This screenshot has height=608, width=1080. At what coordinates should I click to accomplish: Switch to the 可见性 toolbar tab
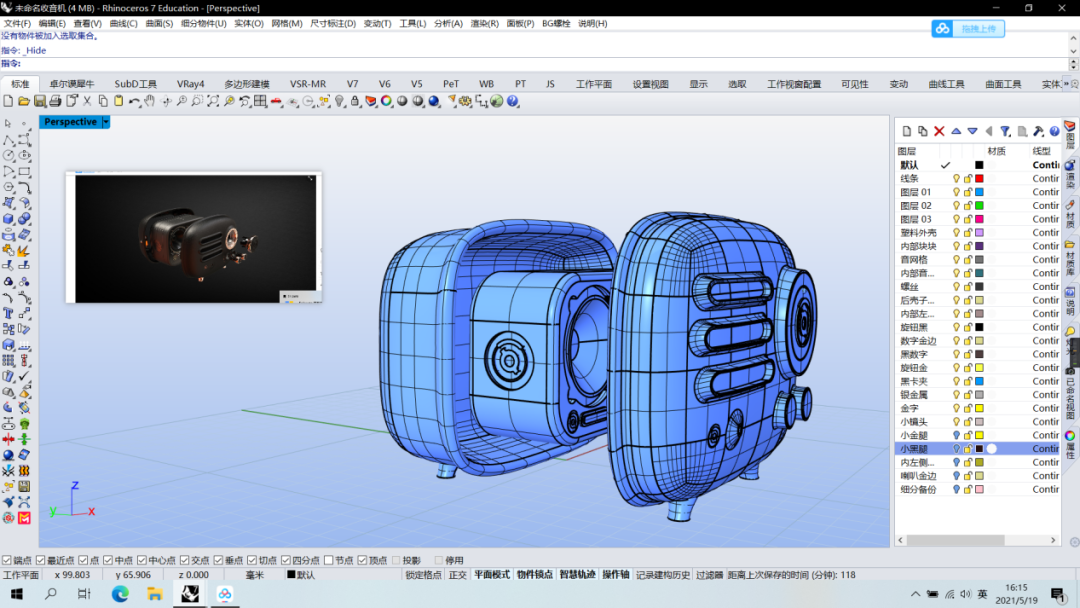855,84
